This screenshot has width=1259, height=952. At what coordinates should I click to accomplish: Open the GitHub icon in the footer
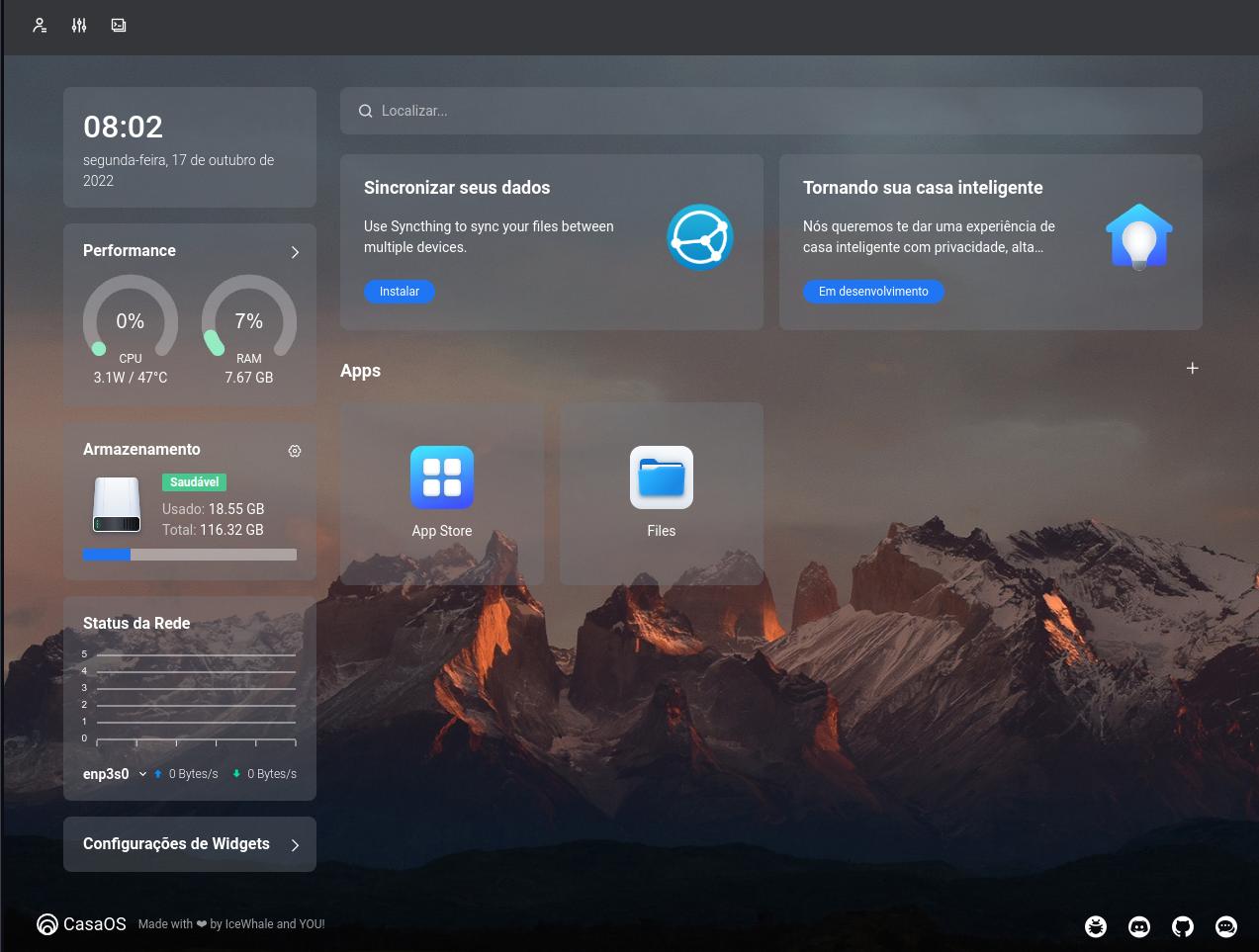(x=1183, y=926)
